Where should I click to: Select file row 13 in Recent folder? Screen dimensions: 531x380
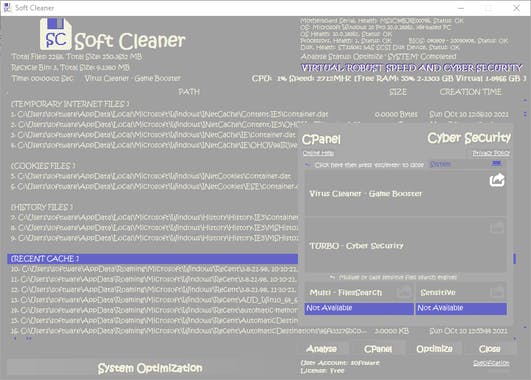tap(154, 300)
